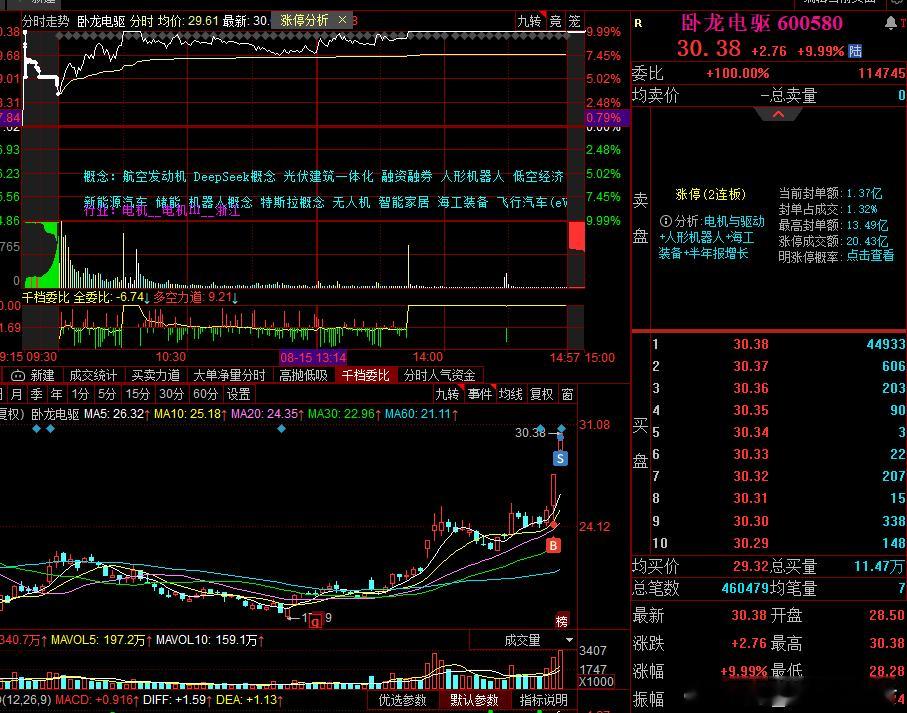Click the red volume block at closing auction
Image resolution: width=907 pixels, height=713 pixels.
point(577,236)
